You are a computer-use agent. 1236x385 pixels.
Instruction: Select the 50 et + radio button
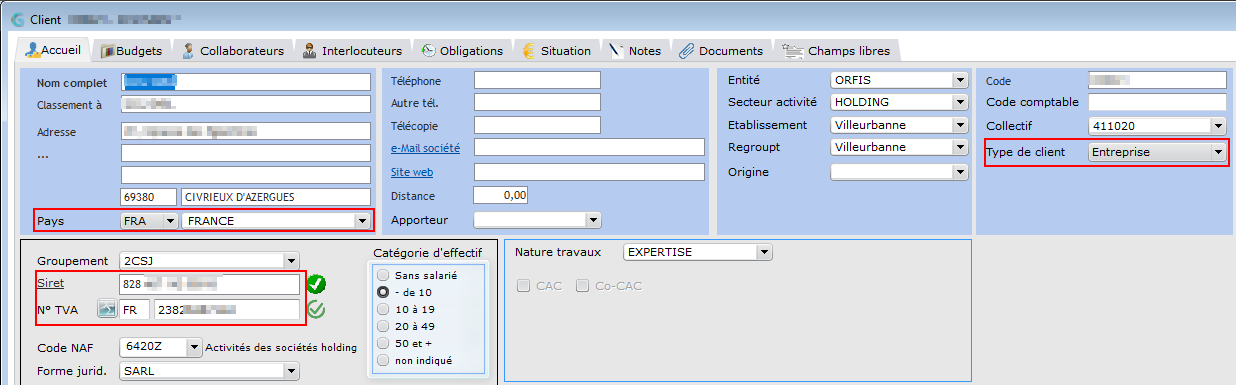[383, 342]
